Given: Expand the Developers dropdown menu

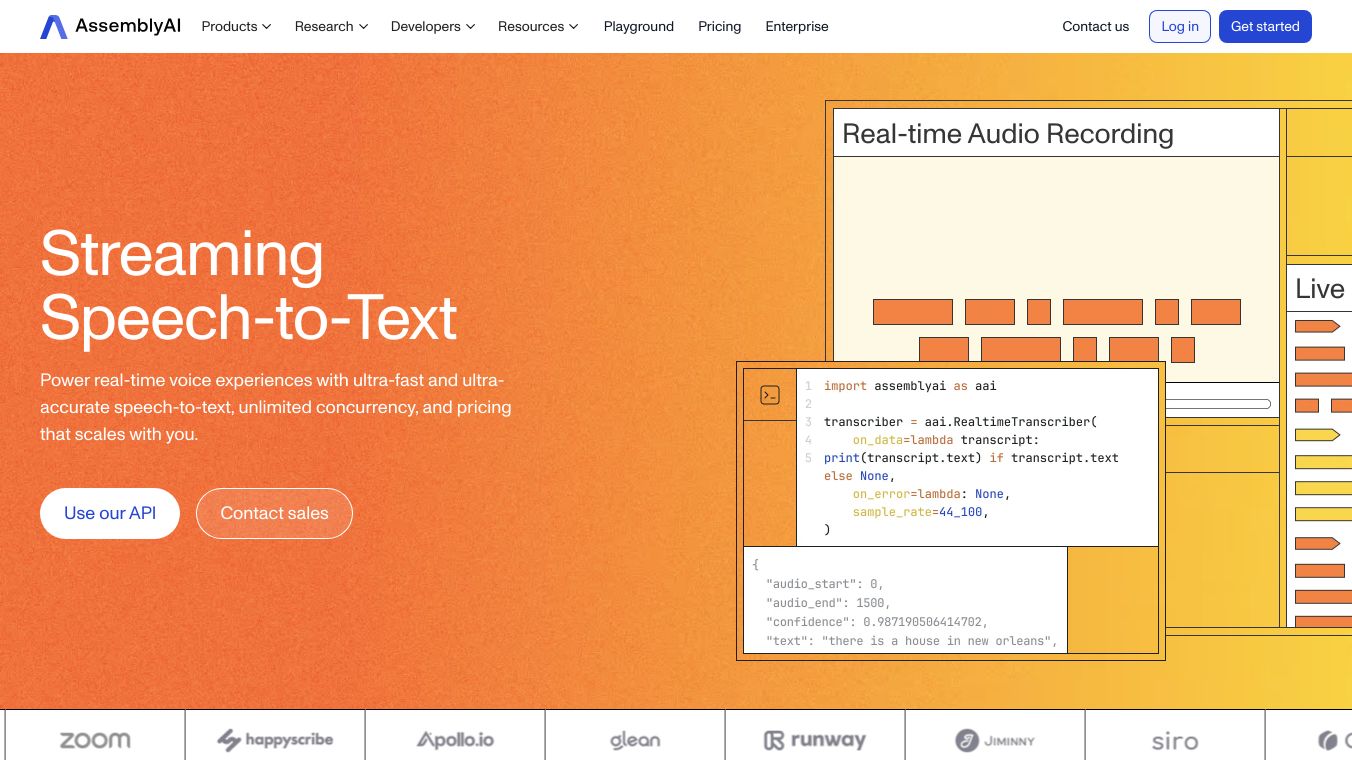Looking at the screenshot, I should 433,26.
